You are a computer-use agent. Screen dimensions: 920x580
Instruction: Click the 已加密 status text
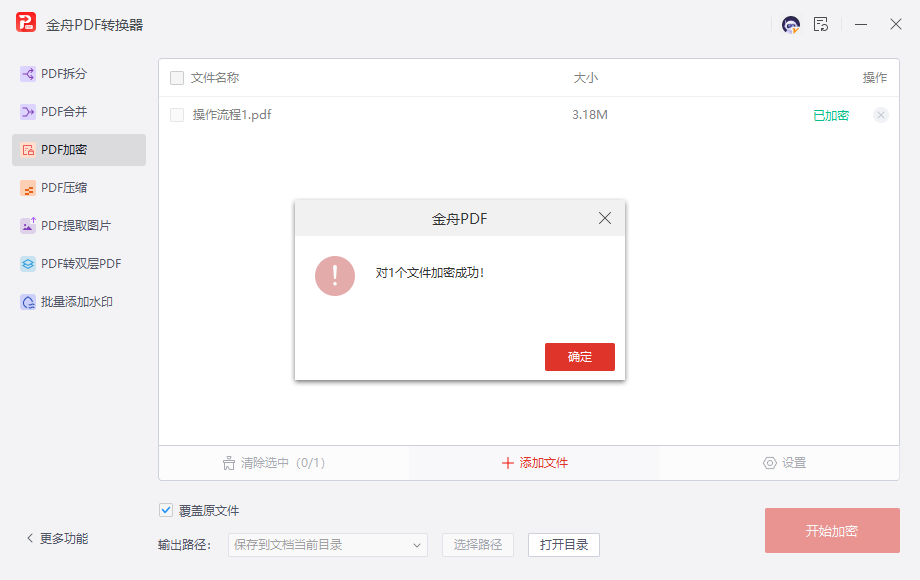pyautogui.click(x=831, y=116)
